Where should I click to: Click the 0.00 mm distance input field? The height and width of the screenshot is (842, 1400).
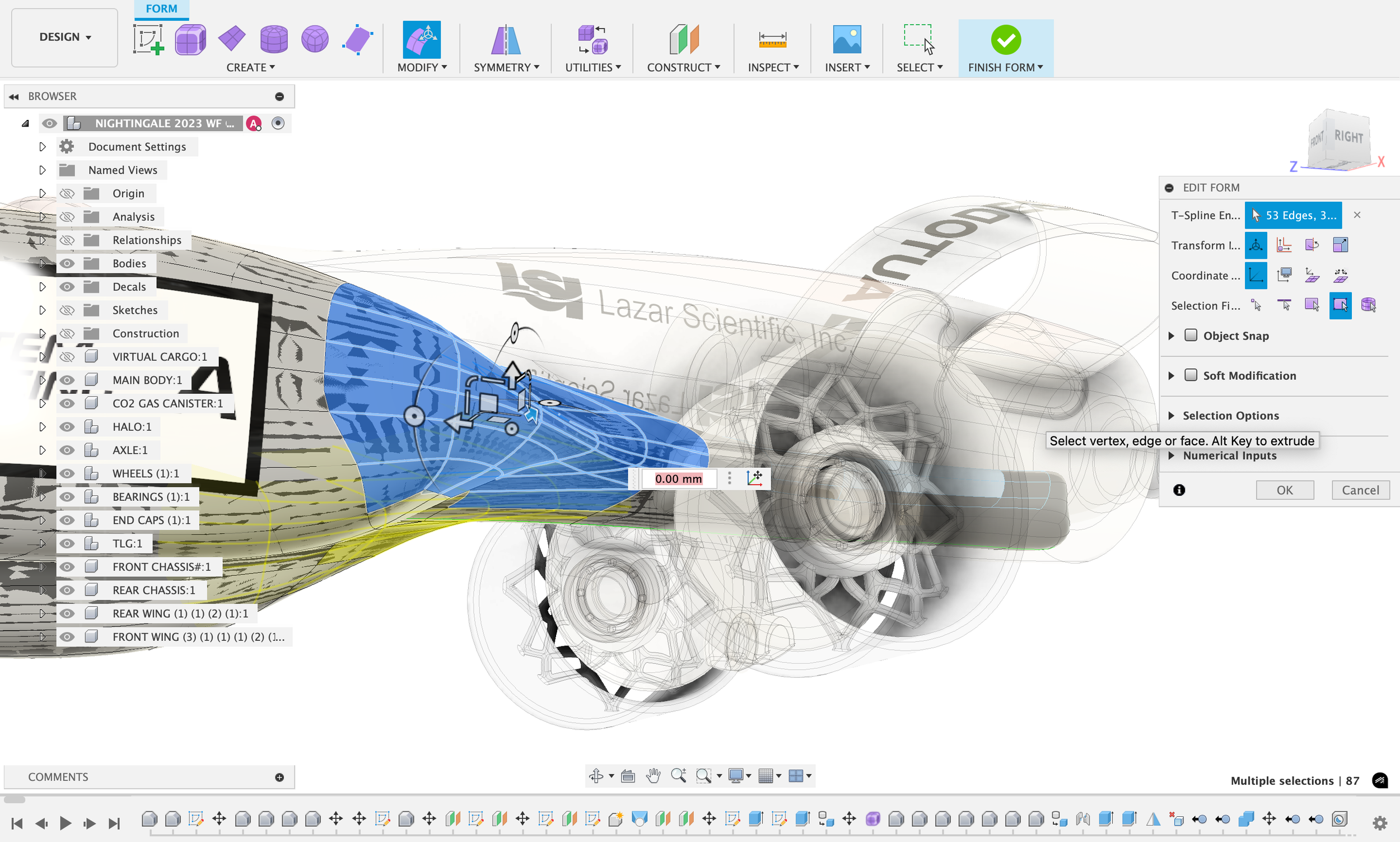(678, 478)
